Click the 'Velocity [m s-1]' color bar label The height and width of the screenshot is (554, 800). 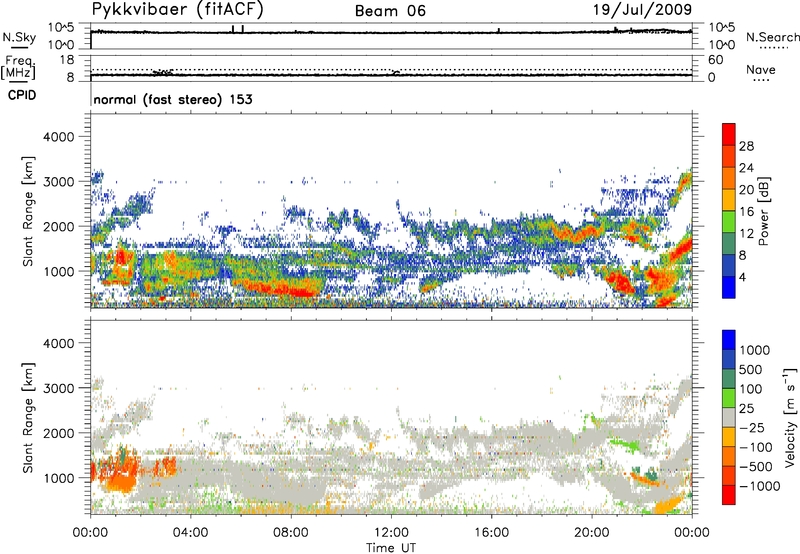tap(790, 417)
